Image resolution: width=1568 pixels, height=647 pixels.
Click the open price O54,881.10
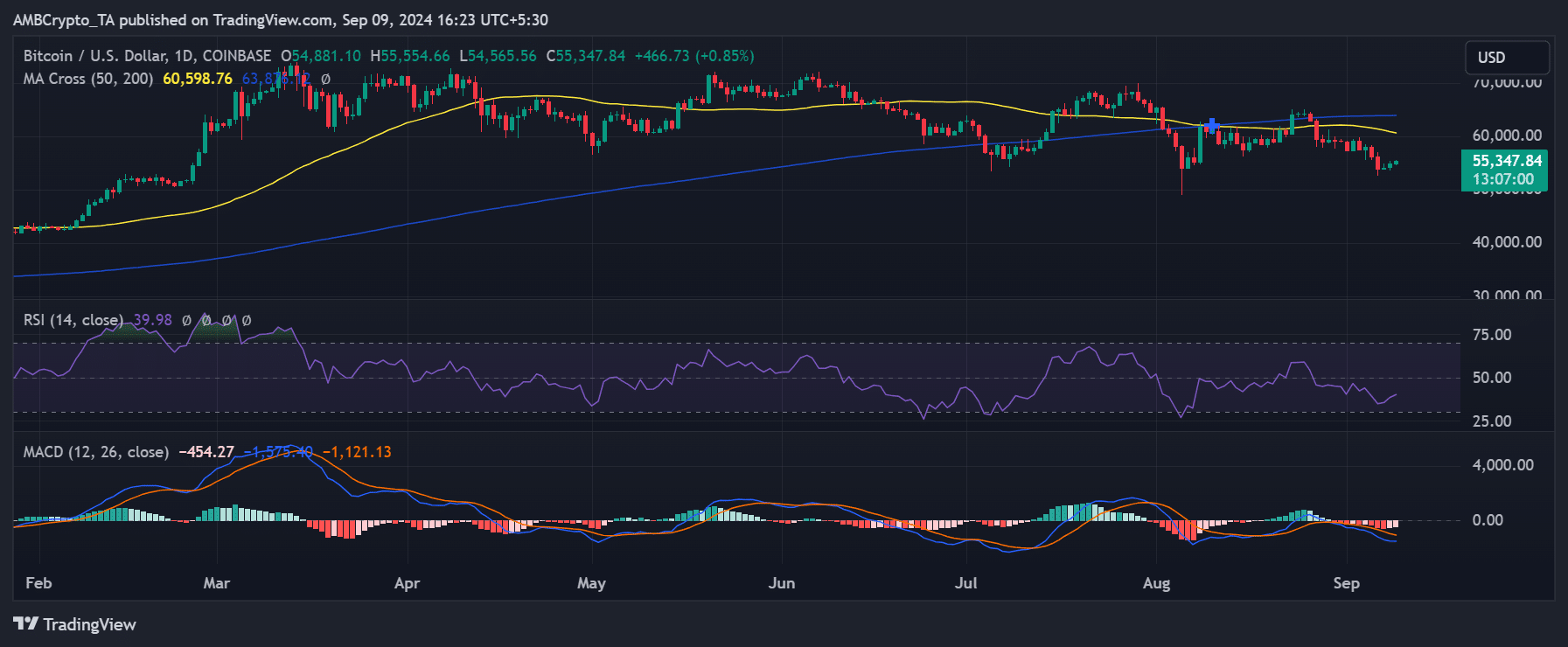coord(320,56)
